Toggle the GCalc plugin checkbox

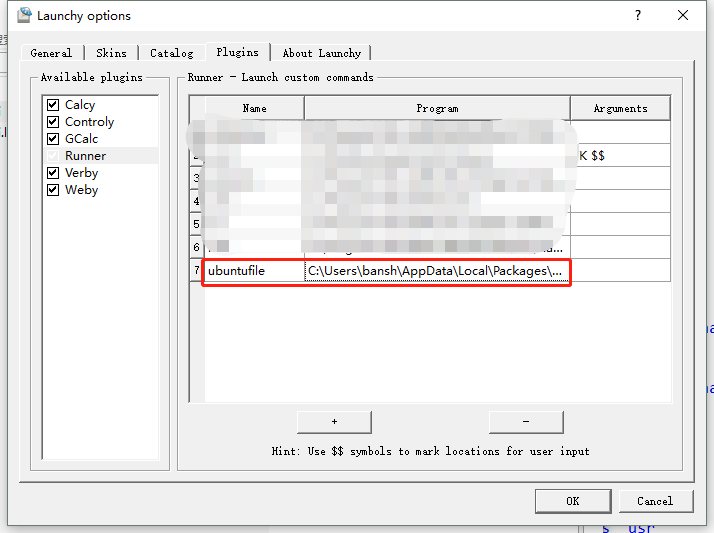53,138
